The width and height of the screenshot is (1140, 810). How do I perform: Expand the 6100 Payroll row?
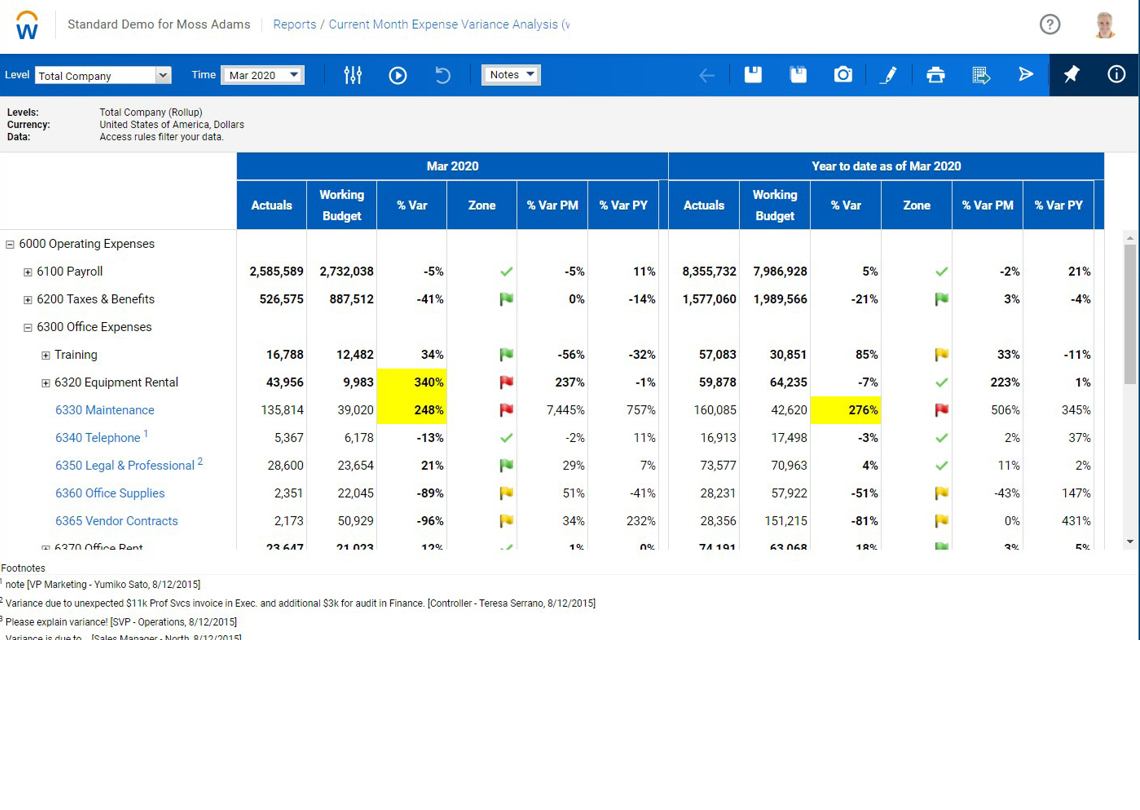coord(28,272)
